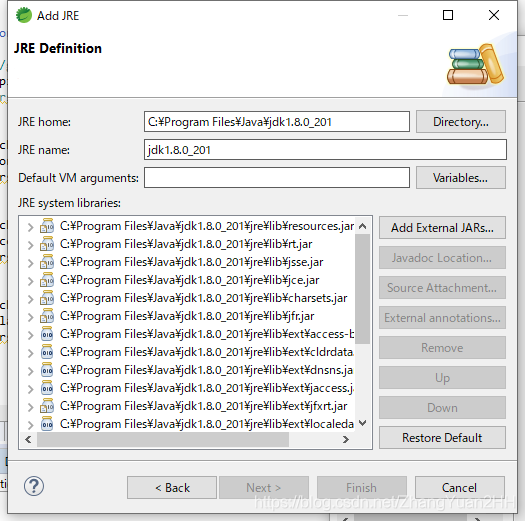This screenshot has height=521, width=525.
Task: Click the jar icon for resources.jar
Action: click(x=47, y=226)
